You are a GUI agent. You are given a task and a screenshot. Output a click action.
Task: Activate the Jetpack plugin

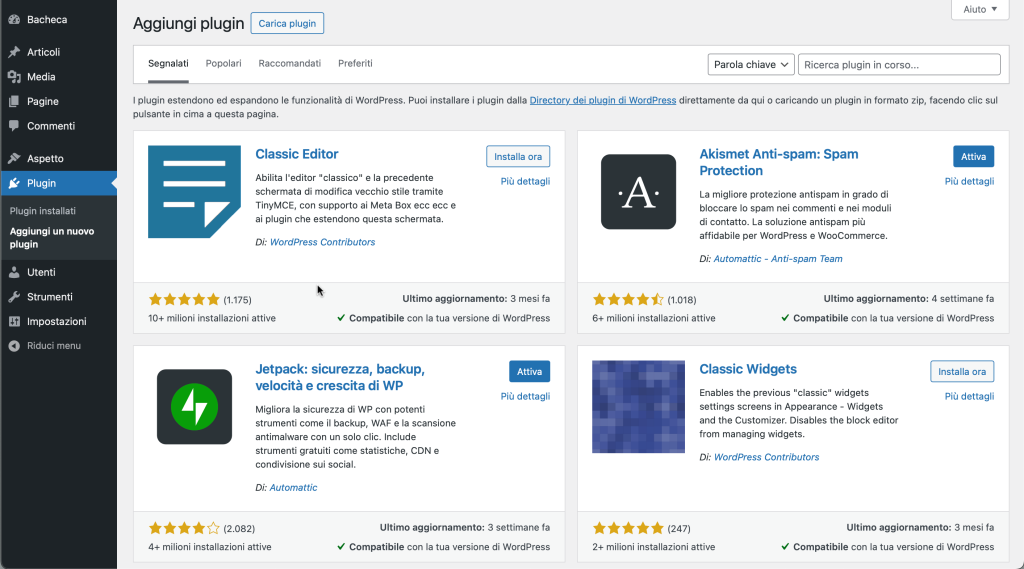pyautogui.click(x=529, y=372)
